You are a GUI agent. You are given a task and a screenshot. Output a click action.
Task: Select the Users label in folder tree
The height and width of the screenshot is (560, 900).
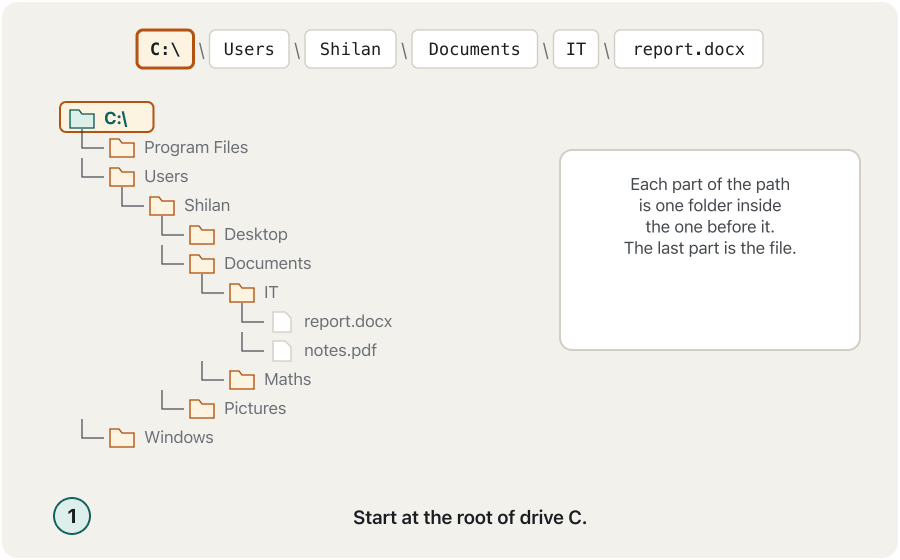pos(166,176)
